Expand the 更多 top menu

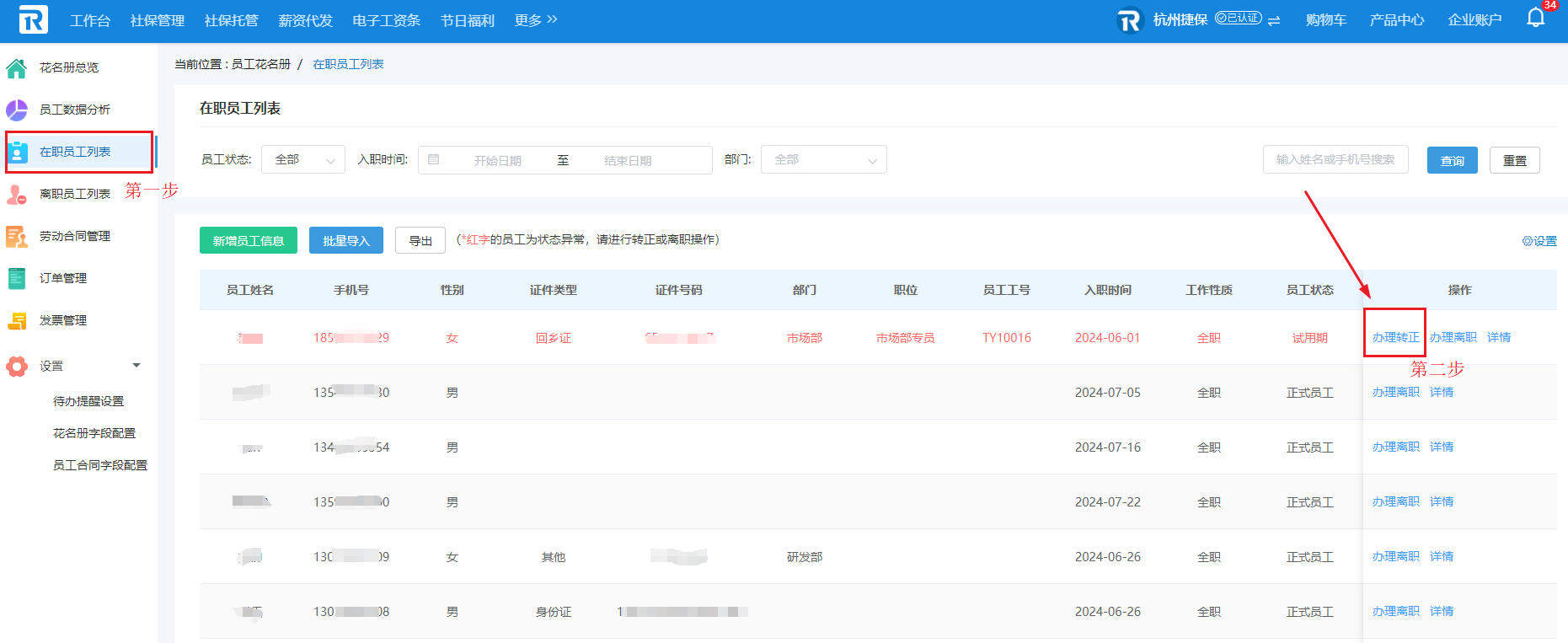tap(536, 20)
